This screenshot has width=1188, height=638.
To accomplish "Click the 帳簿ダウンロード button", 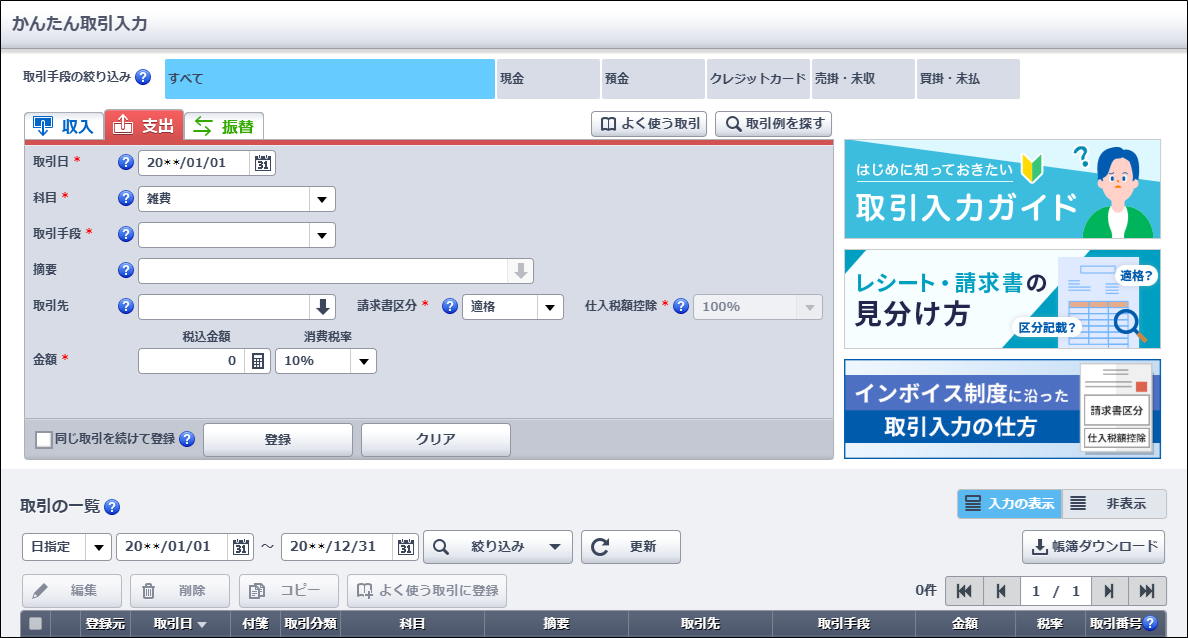I will (1093, 547).
